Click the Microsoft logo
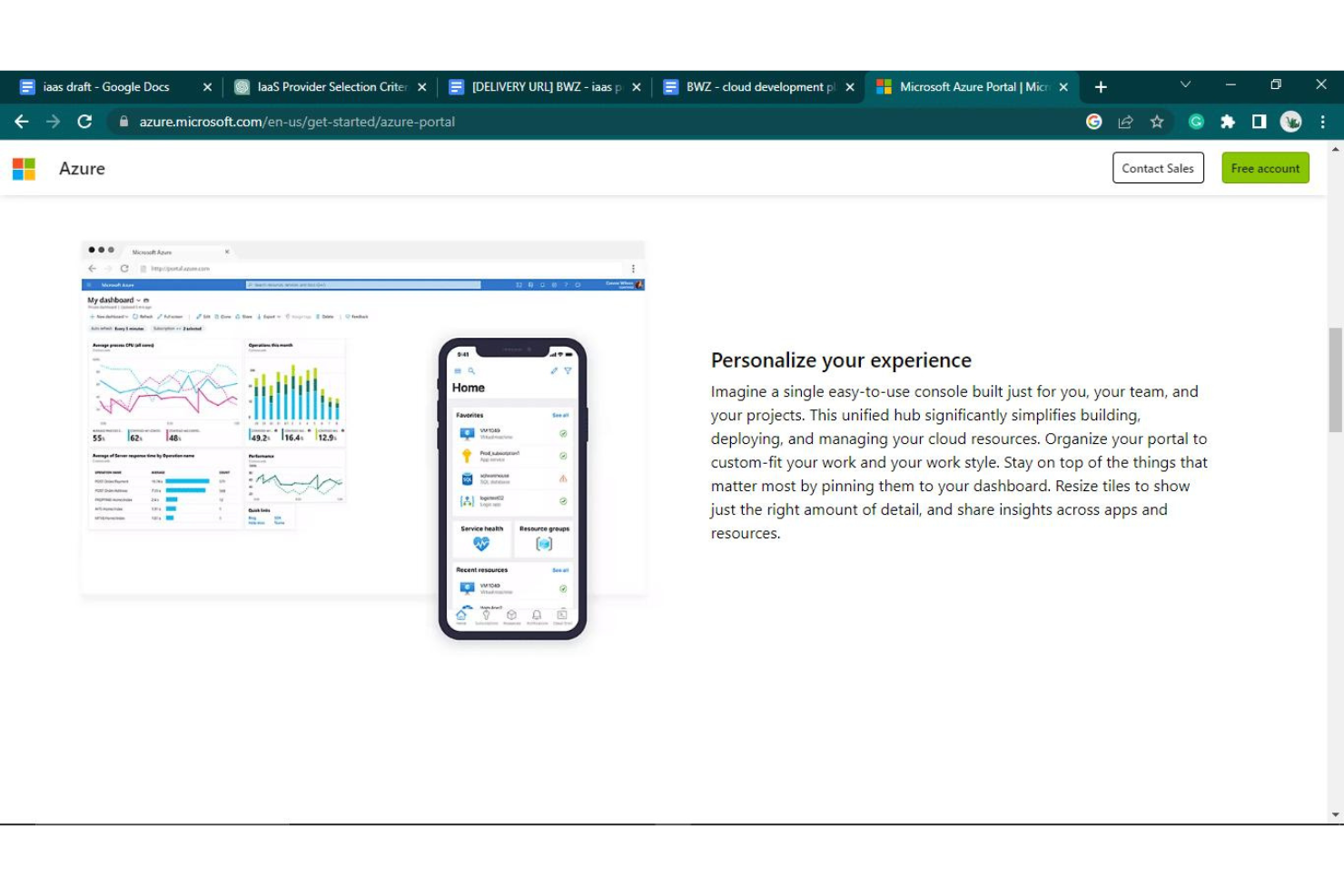Screen dimensions: 1344x896 click(x=24, y=168)
